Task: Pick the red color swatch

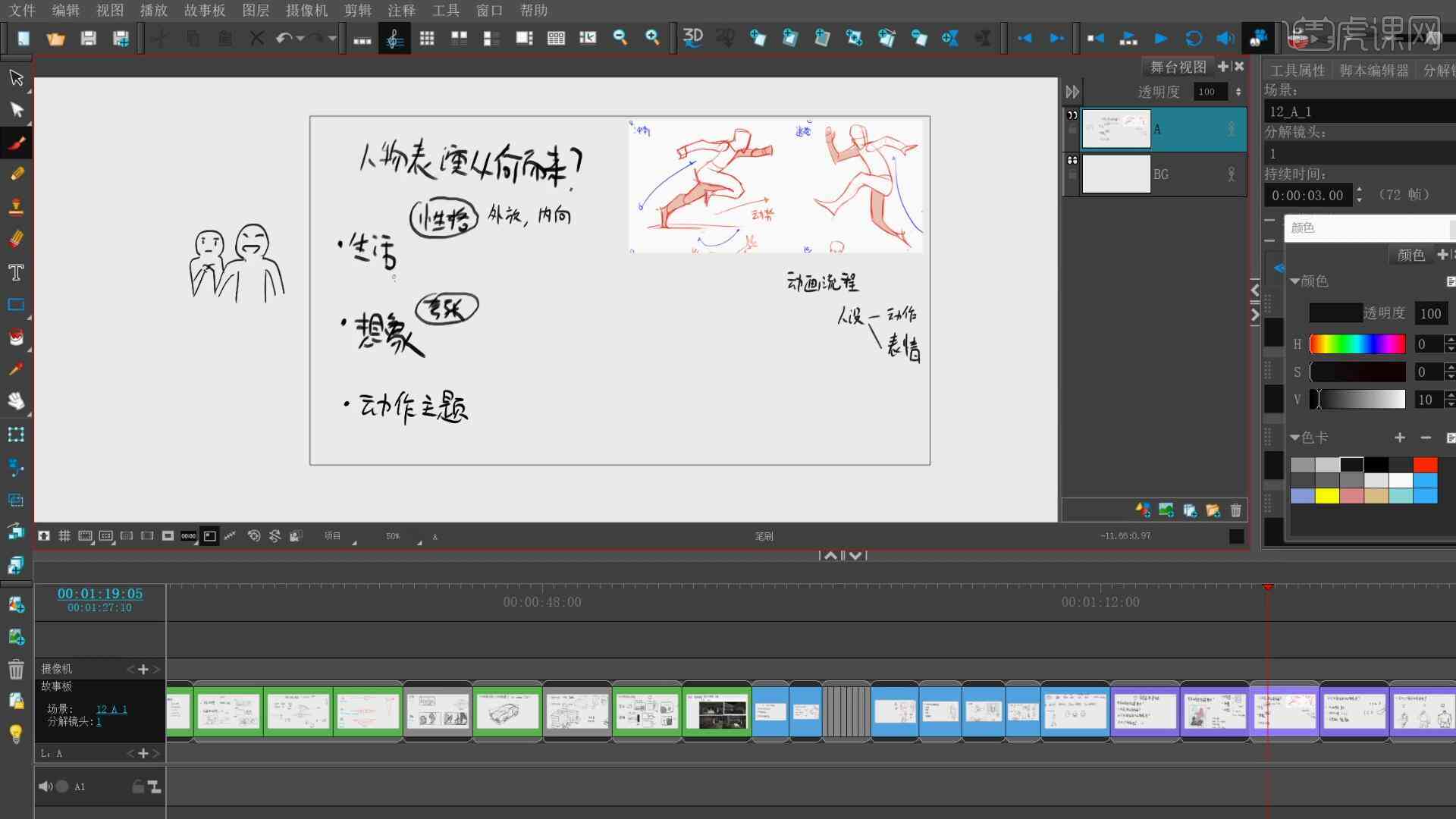Action: pos(1426,465)
